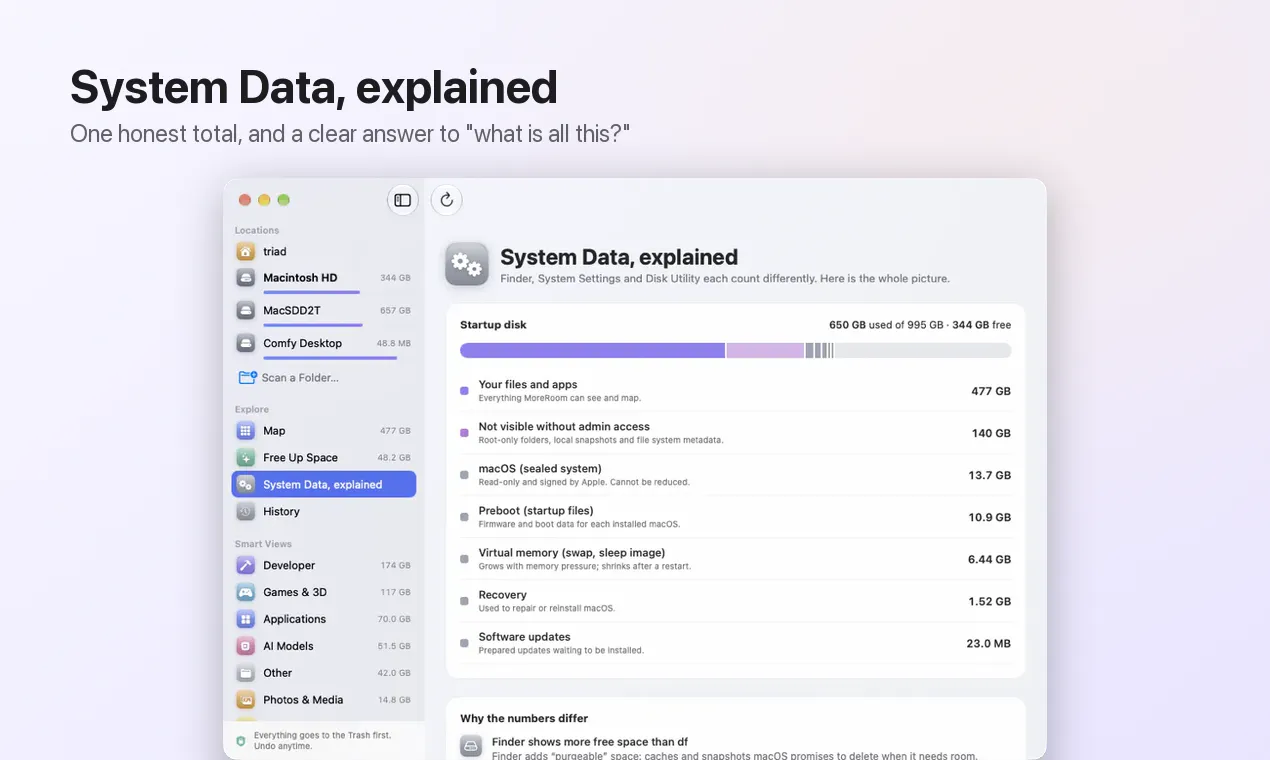Open the triad home location

(x=324, y=252)
